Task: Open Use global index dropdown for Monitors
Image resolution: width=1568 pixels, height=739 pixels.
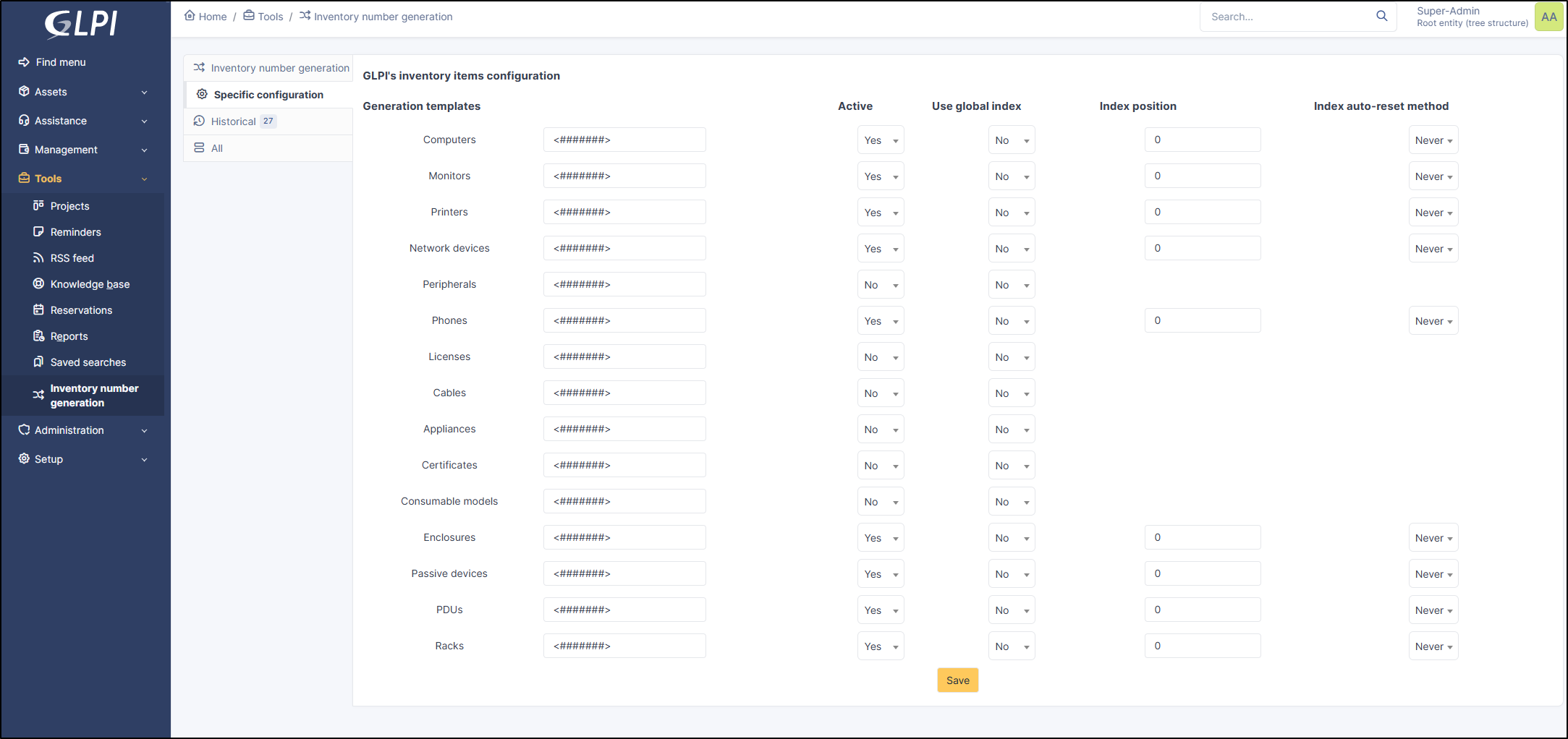Action: (1011, 176)
